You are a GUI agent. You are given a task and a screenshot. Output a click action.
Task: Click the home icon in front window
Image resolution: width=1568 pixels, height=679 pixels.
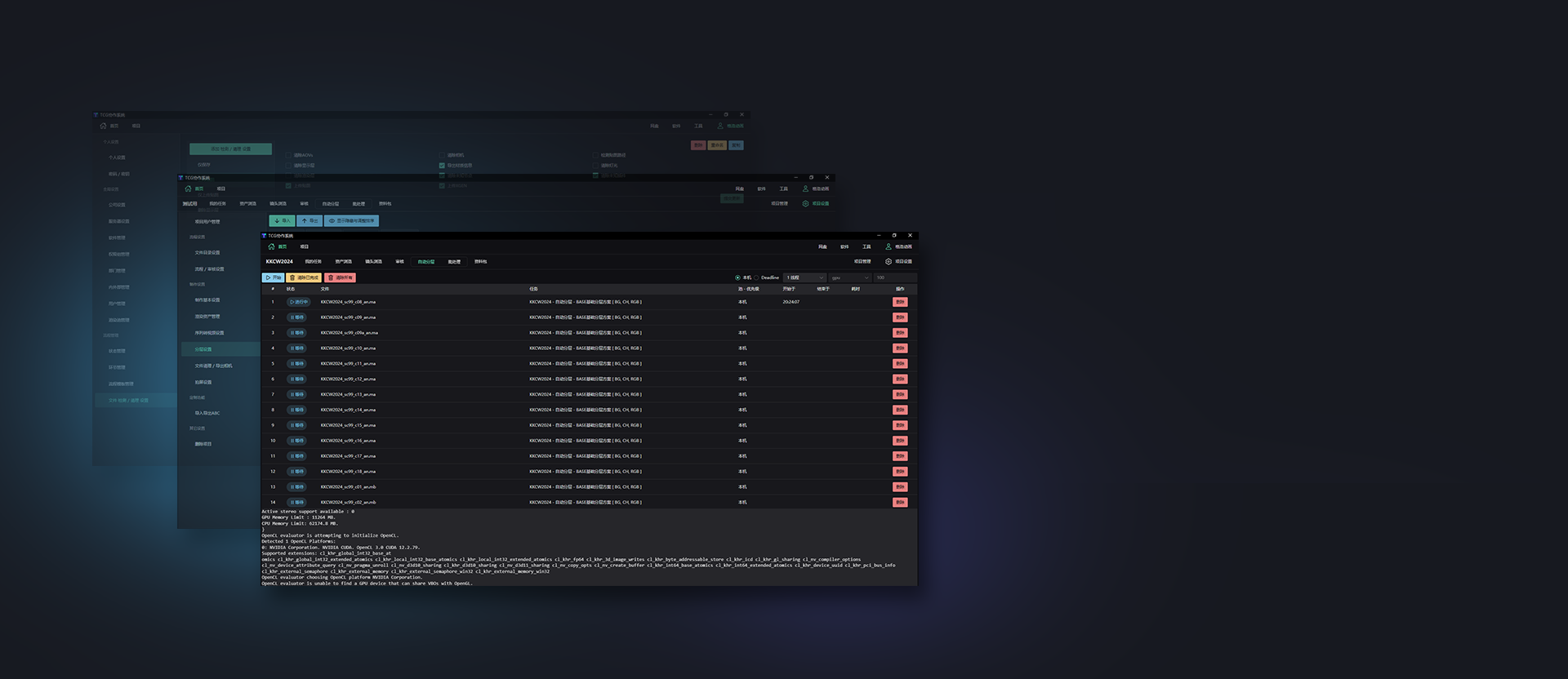[x=272, y=246]
